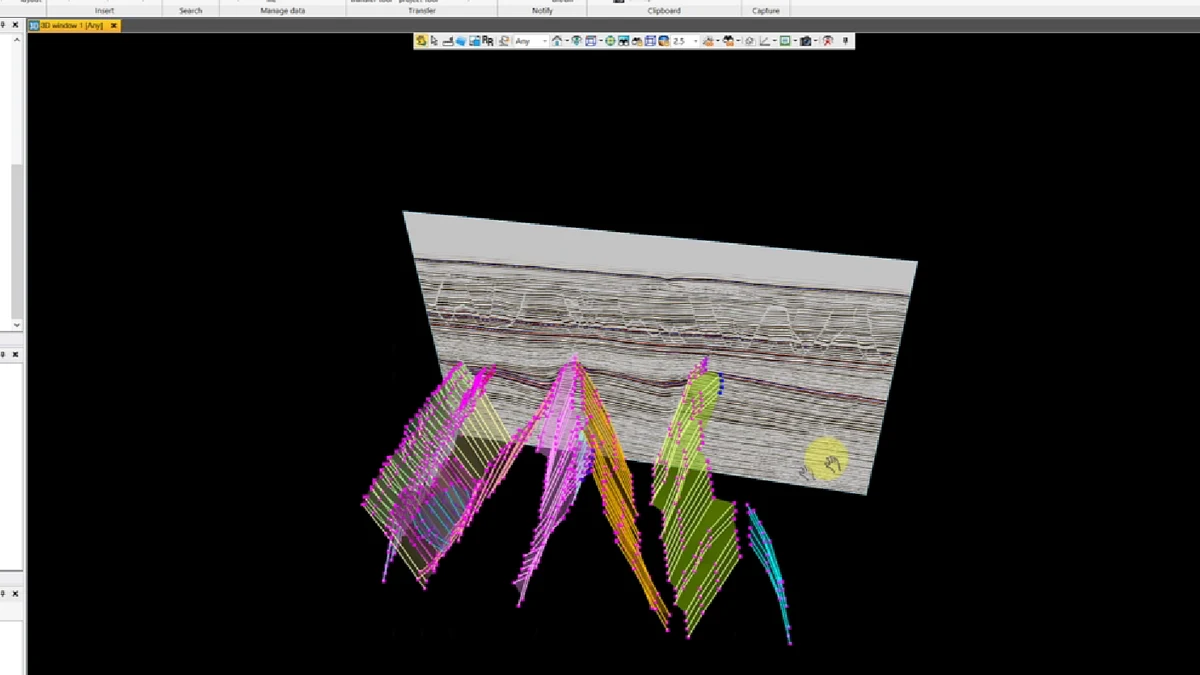1200x675 pixels.
Task: Expand the arrow beside the window layout icon
Action: pyautogui.click(x=600, y=41)
